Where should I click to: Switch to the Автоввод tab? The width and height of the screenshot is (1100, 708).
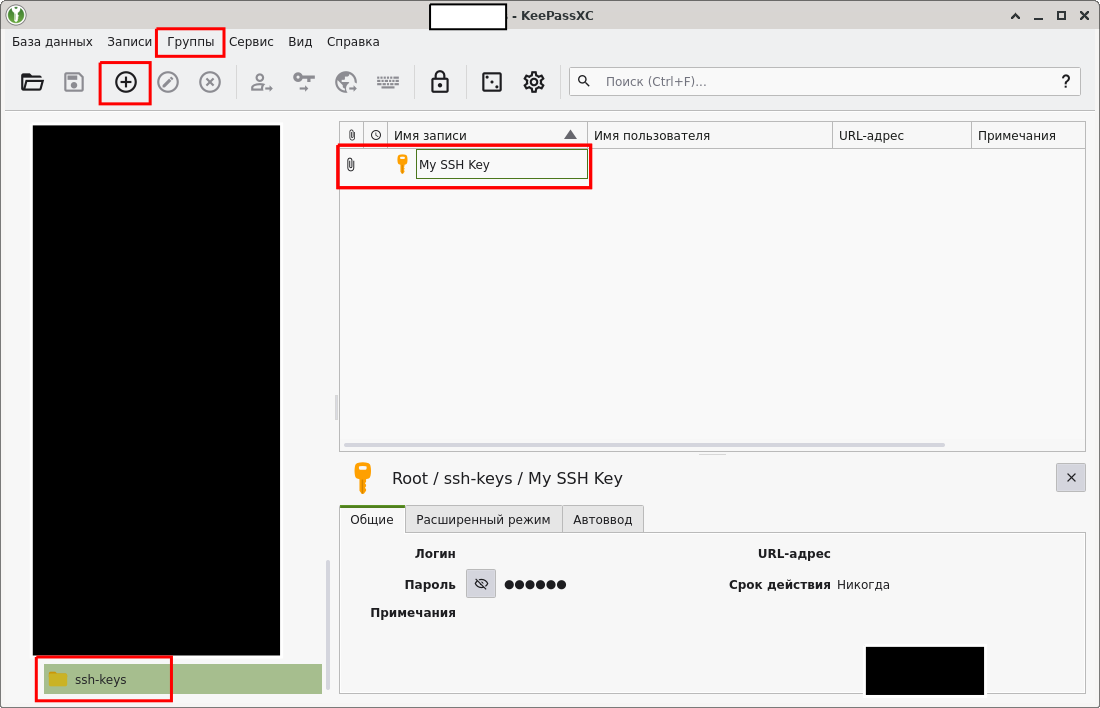click(602, 519)
